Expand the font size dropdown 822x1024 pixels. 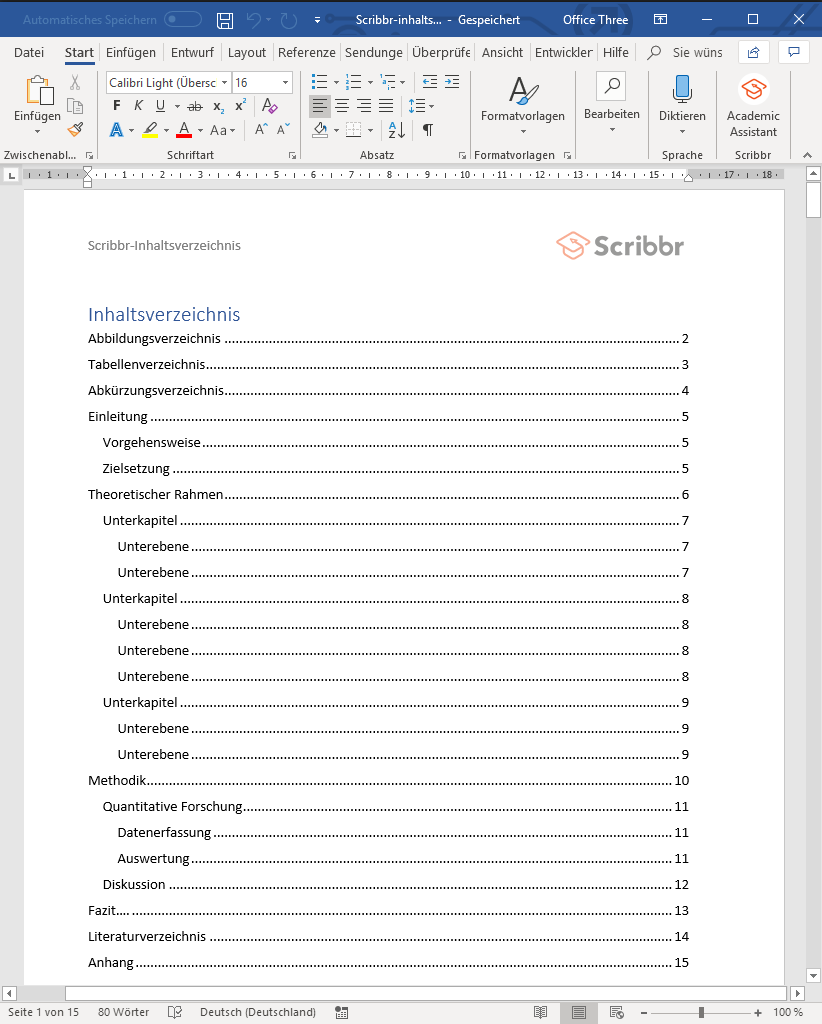tap(286, 83)
